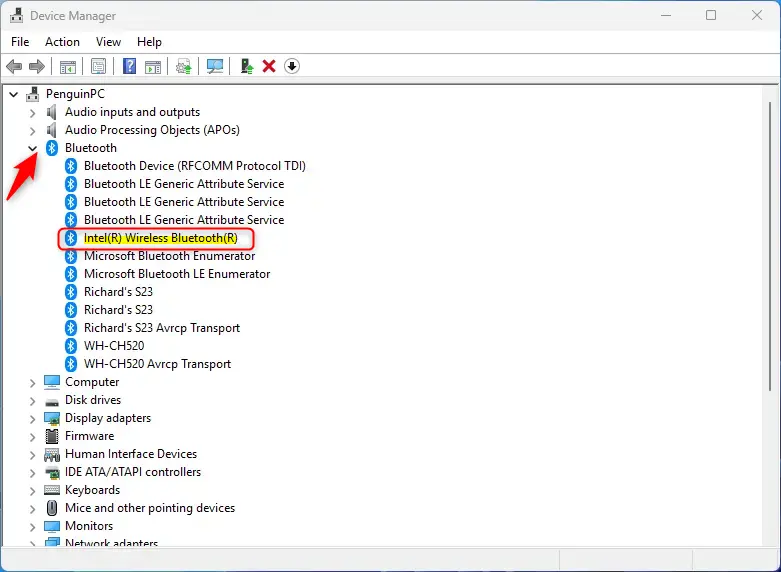Click Audio inputs and outputs speaker icon
The image size is (781, 572).
51,112
